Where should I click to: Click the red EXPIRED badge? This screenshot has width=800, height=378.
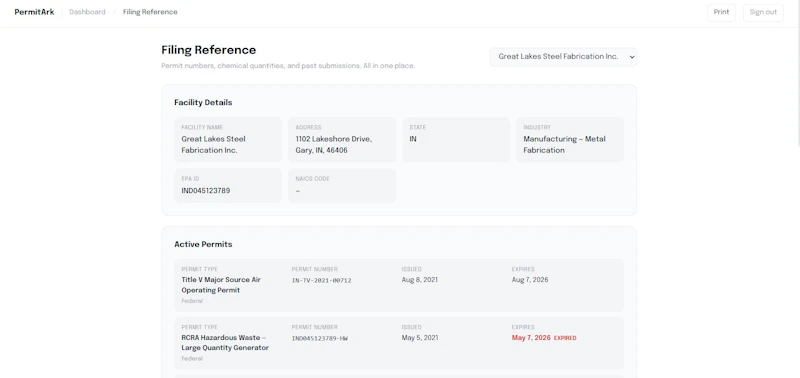565,338
